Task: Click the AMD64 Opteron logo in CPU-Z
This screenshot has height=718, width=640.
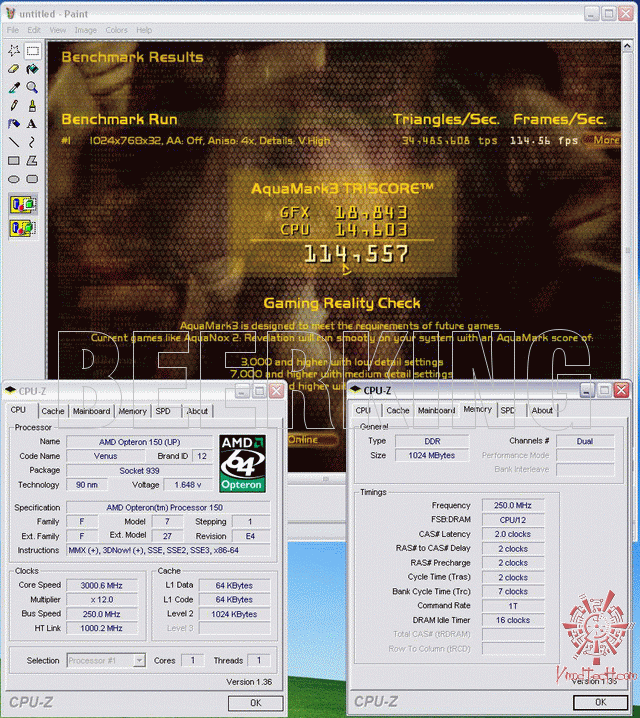Action: (x=242, y=463)
